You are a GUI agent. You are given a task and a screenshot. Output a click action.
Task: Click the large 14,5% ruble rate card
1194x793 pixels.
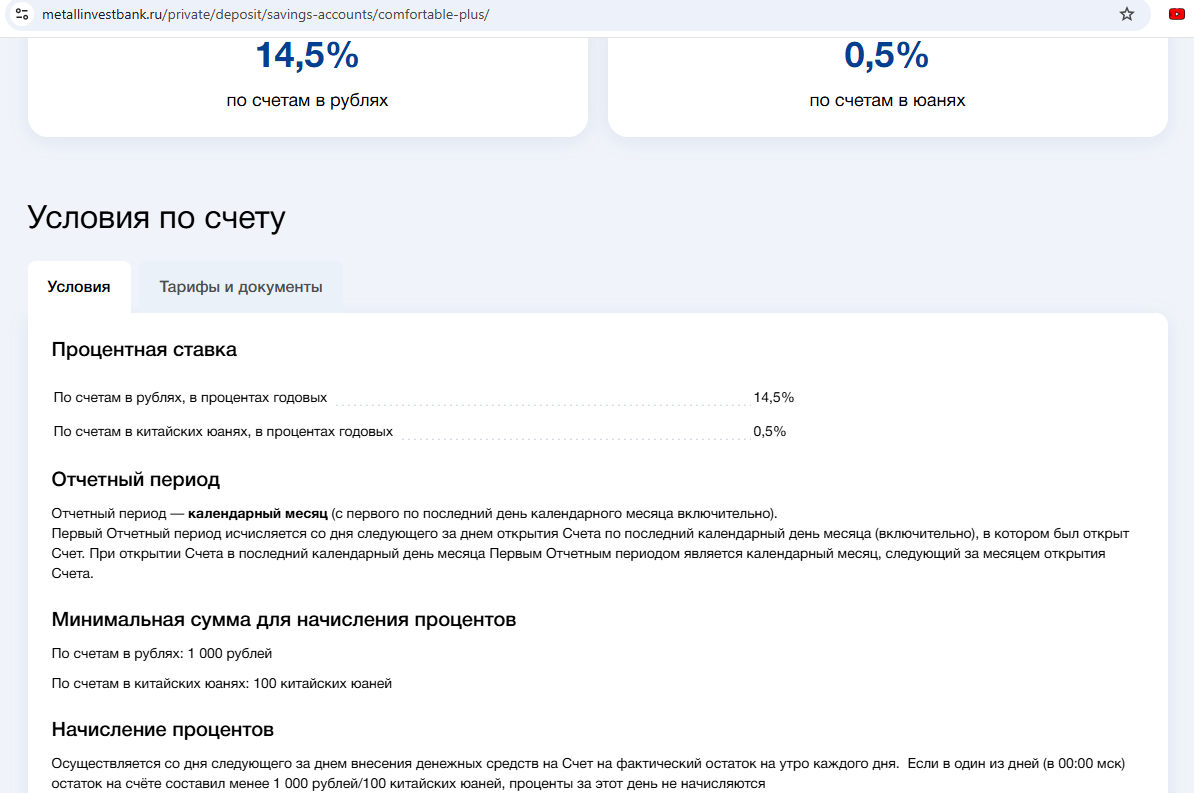(307, 75)
